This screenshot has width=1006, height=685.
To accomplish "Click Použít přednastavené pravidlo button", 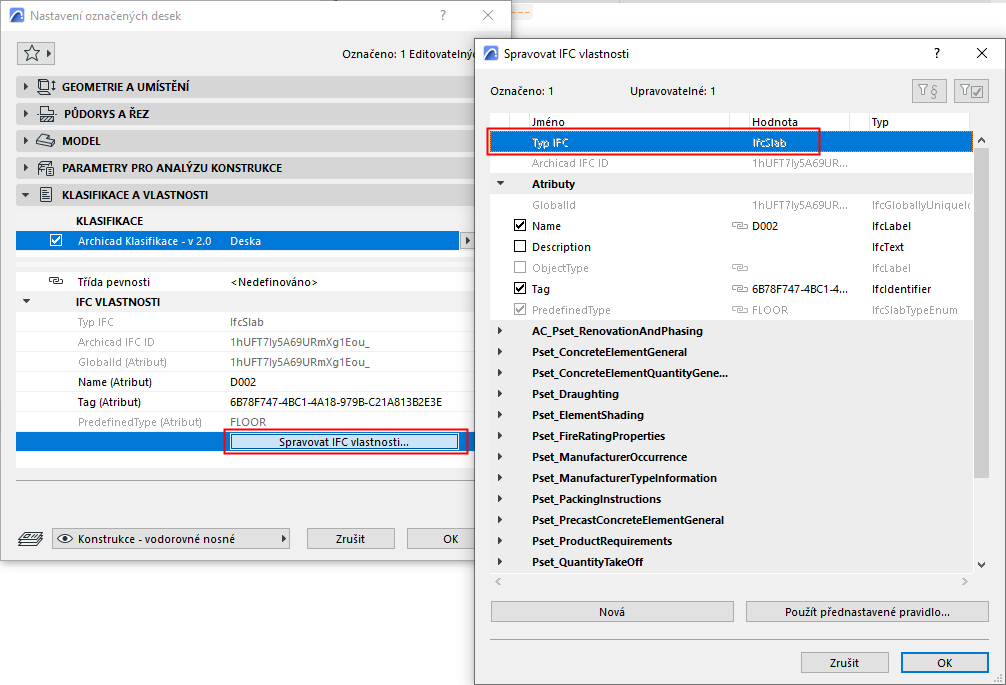I will click(x=867, y=612).
